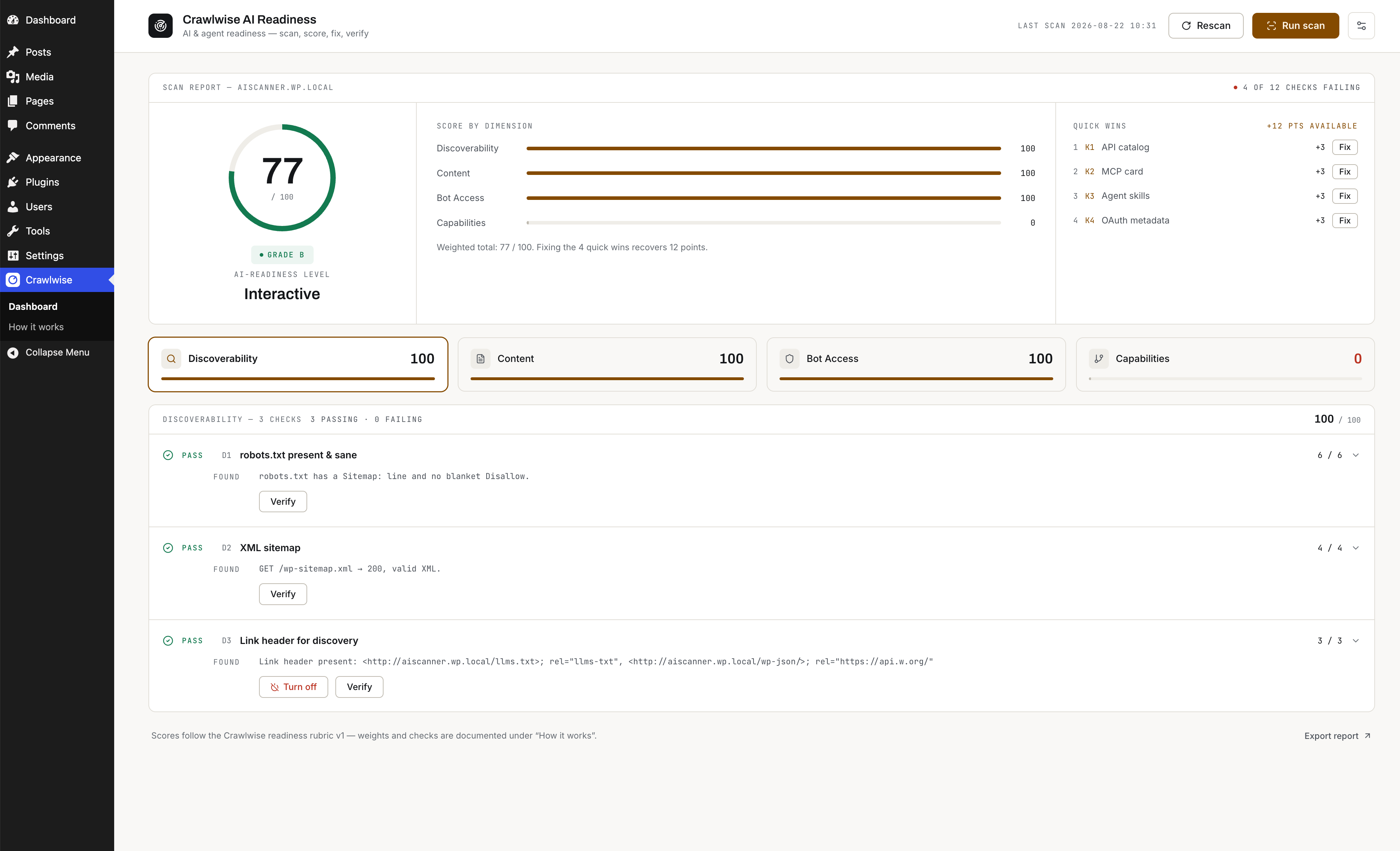1400x851 pixels.
Task: Click the Crawlwise sidebar menu icon
Action: pos(12,280)
